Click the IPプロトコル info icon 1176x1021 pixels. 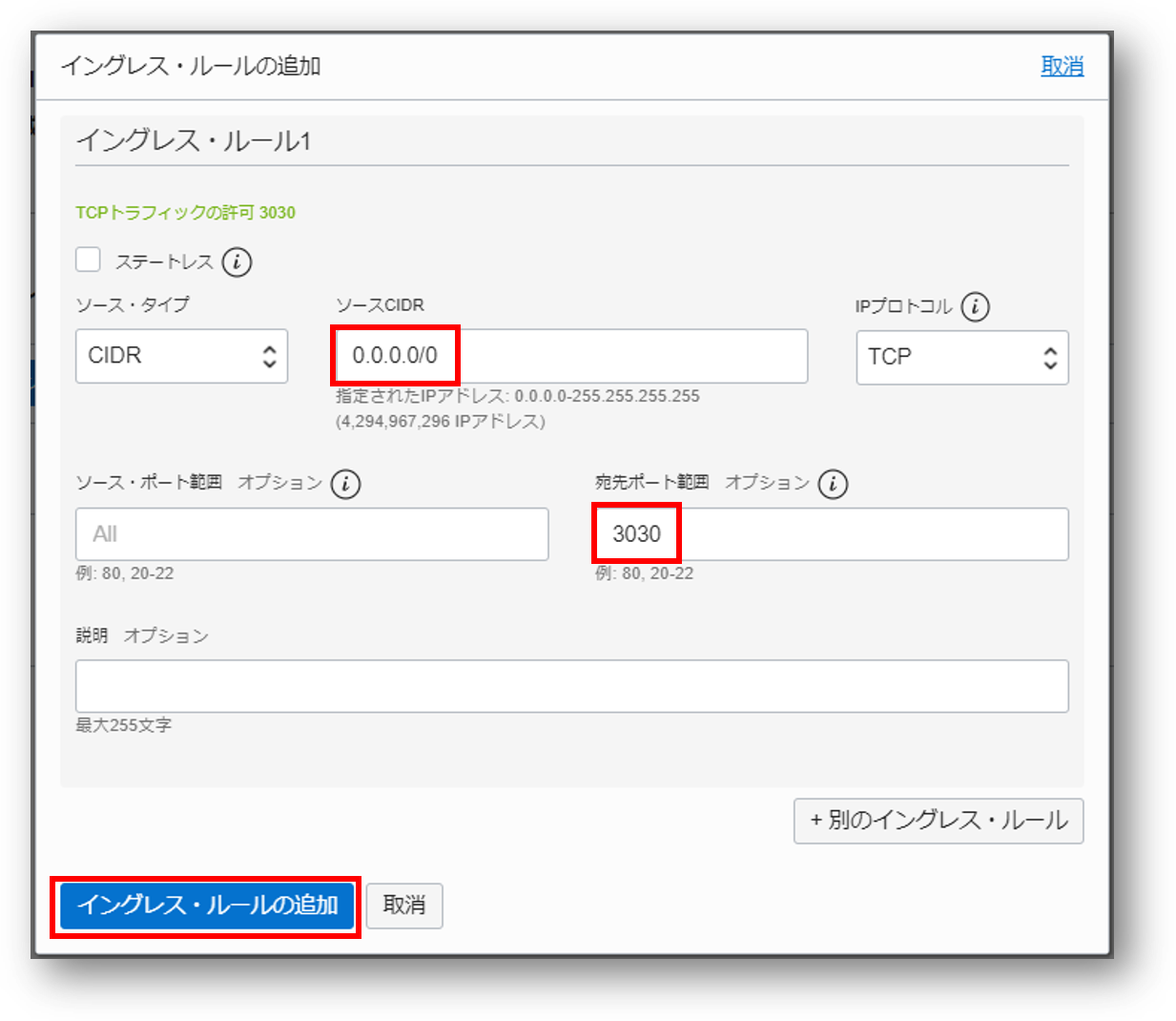pos(975,306)
